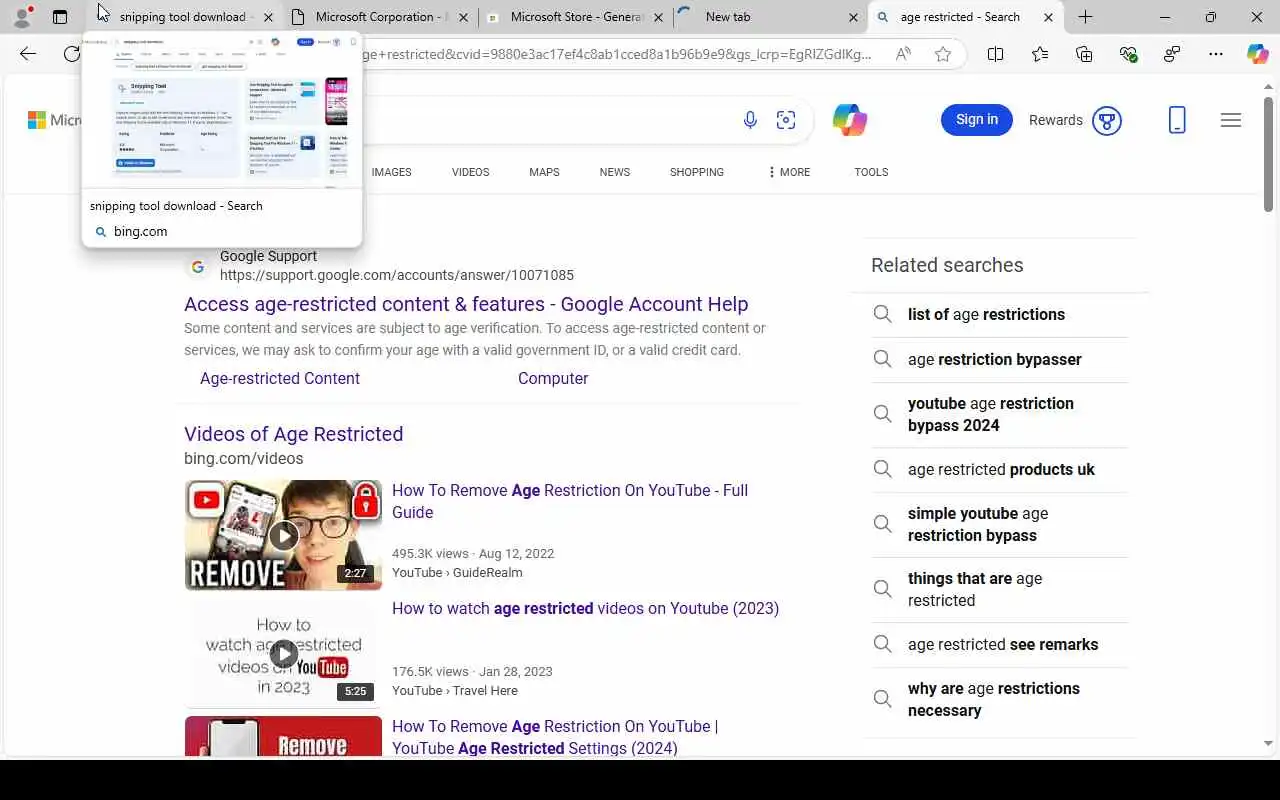Click the Rewards label
This screenshot has height=800, width=1280.
(1056, 120)
